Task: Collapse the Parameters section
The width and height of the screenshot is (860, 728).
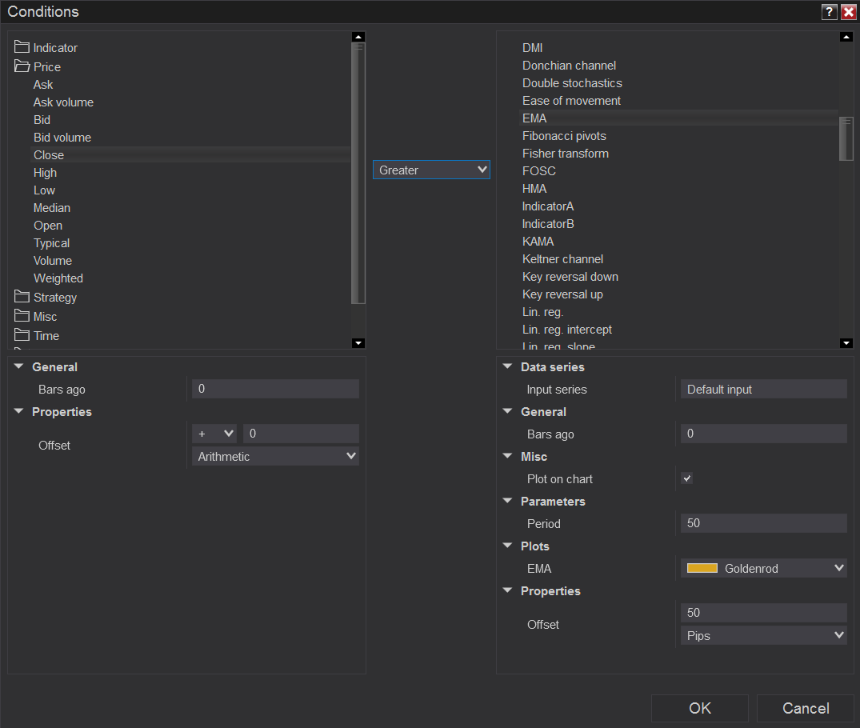Action: coord(507,501)
